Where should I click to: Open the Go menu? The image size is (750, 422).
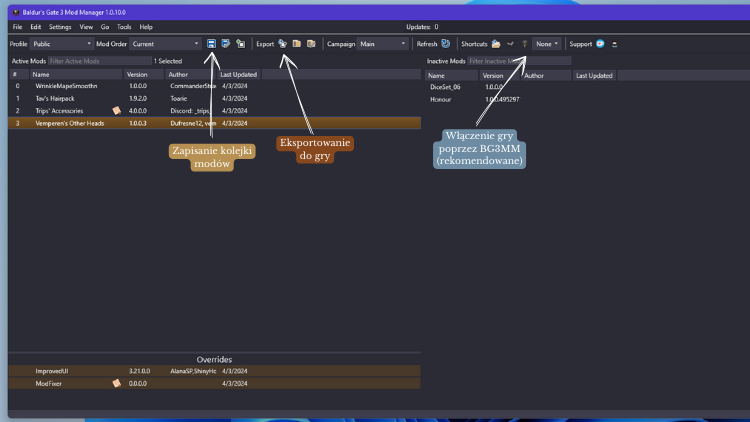click(x=105, y=27)
